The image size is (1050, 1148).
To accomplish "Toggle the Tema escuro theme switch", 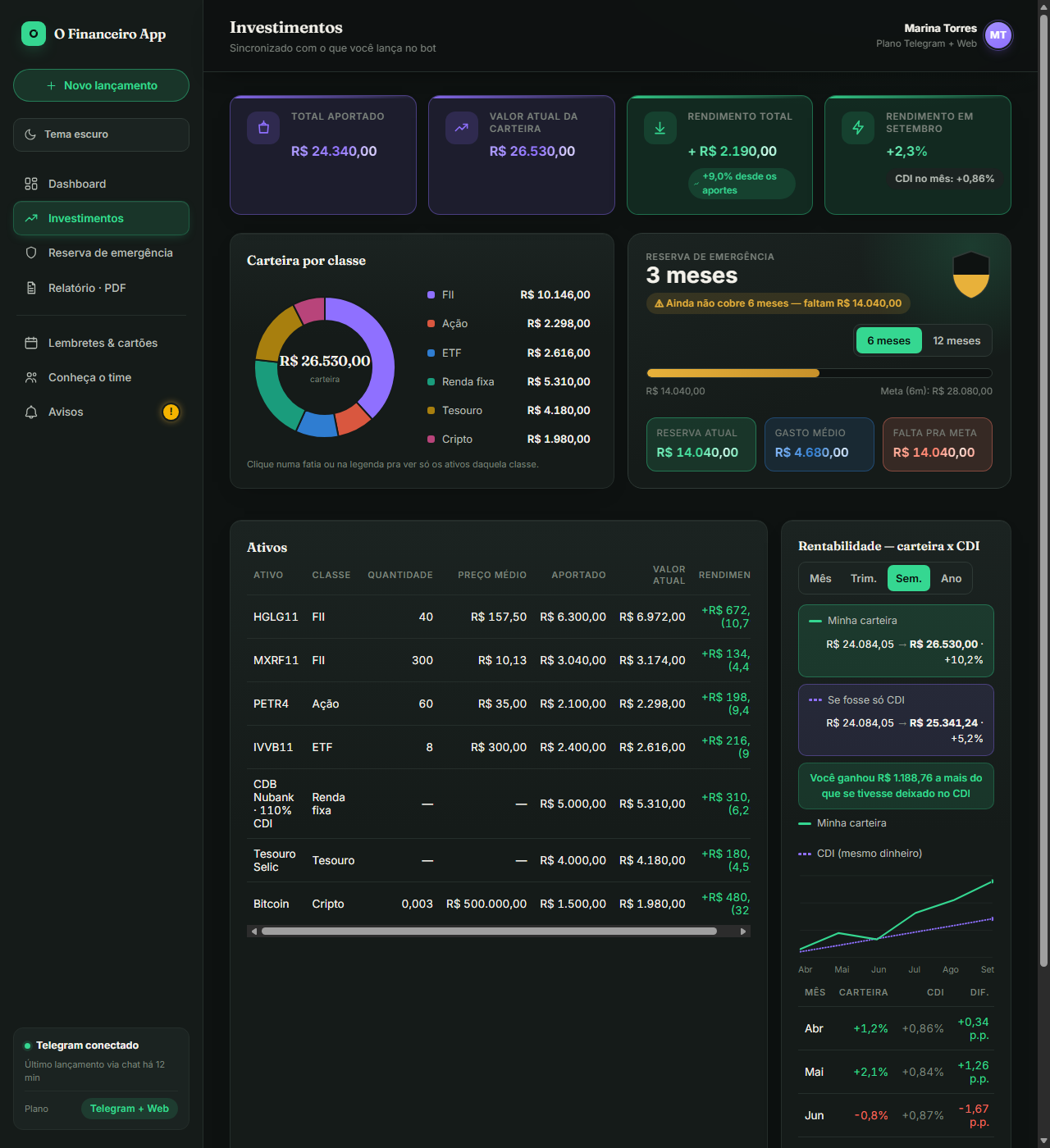I will pos(101,134).
